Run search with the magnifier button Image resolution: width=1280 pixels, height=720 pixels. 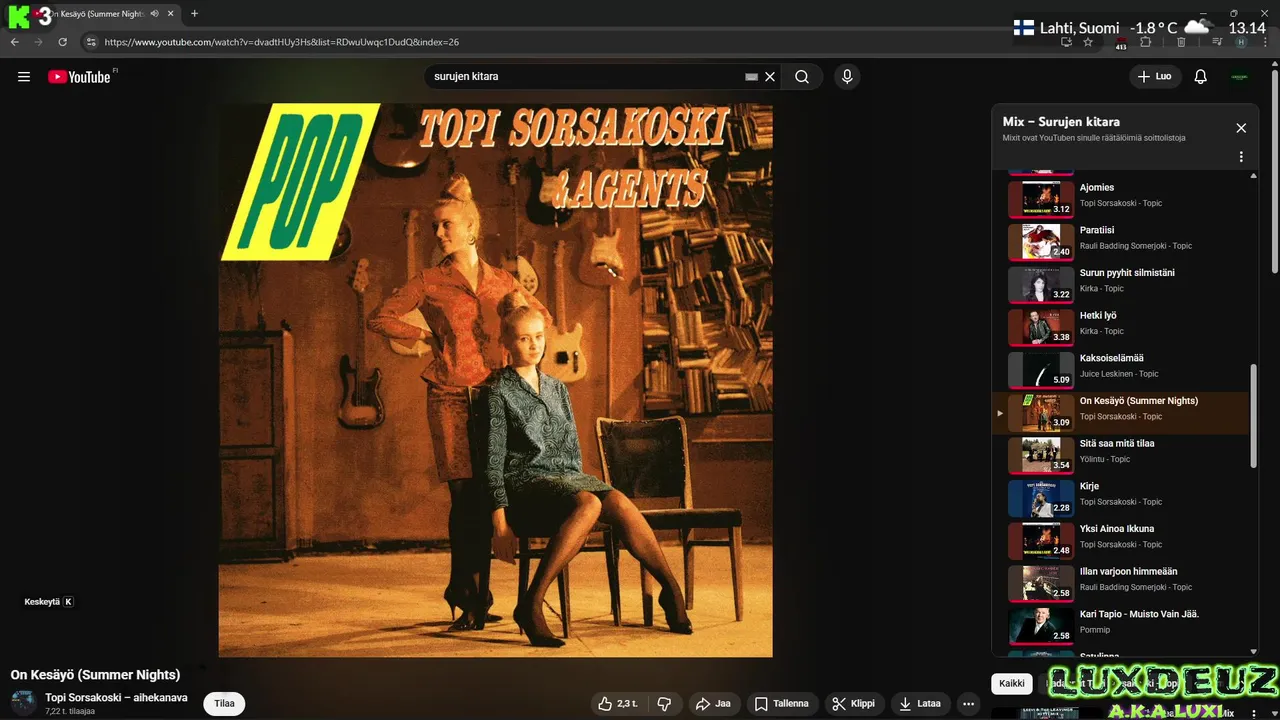[802, 77]
